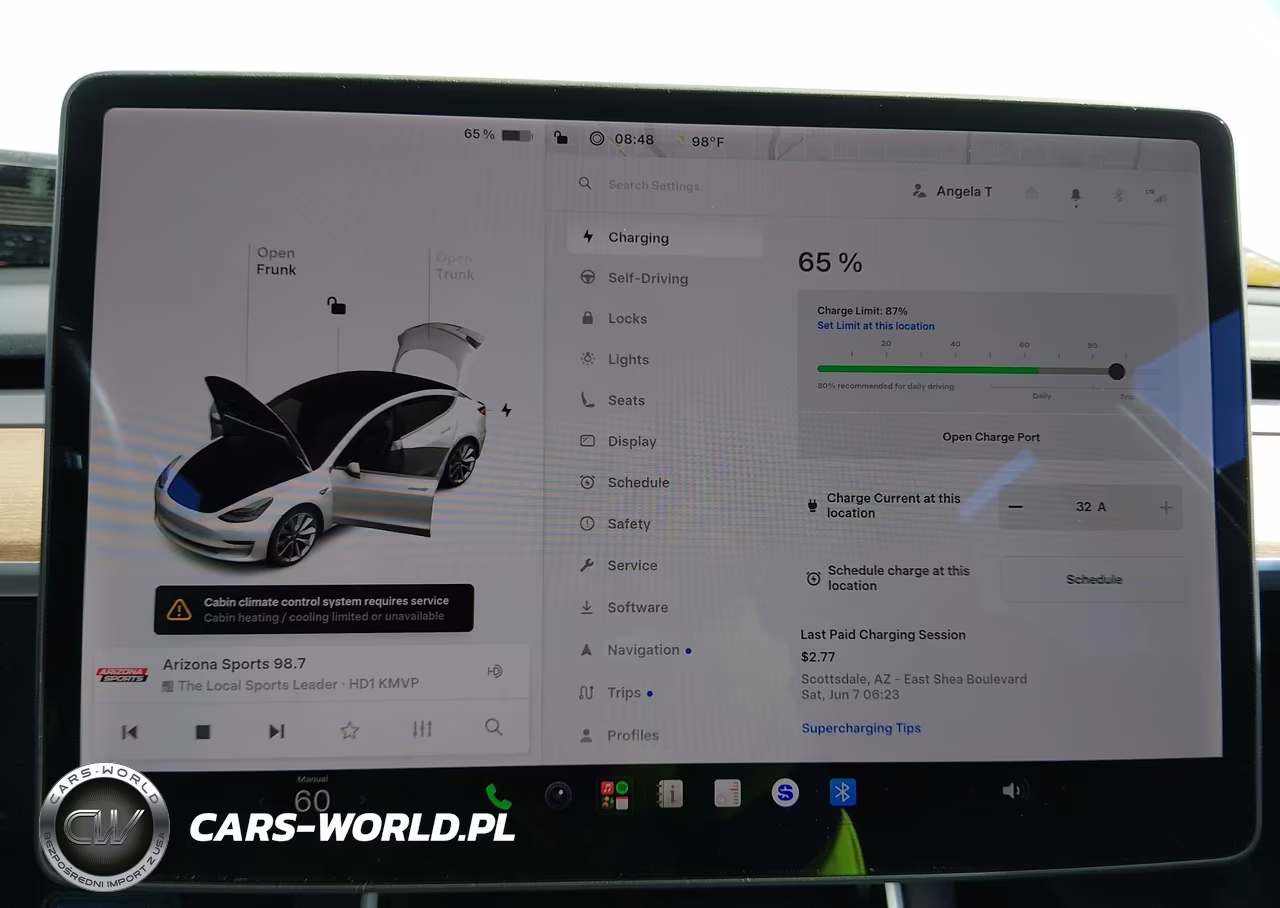Screen dimensions: 1280x908
Task: Tap the Sentry mode circle icon beside clock
Action: 597,139
